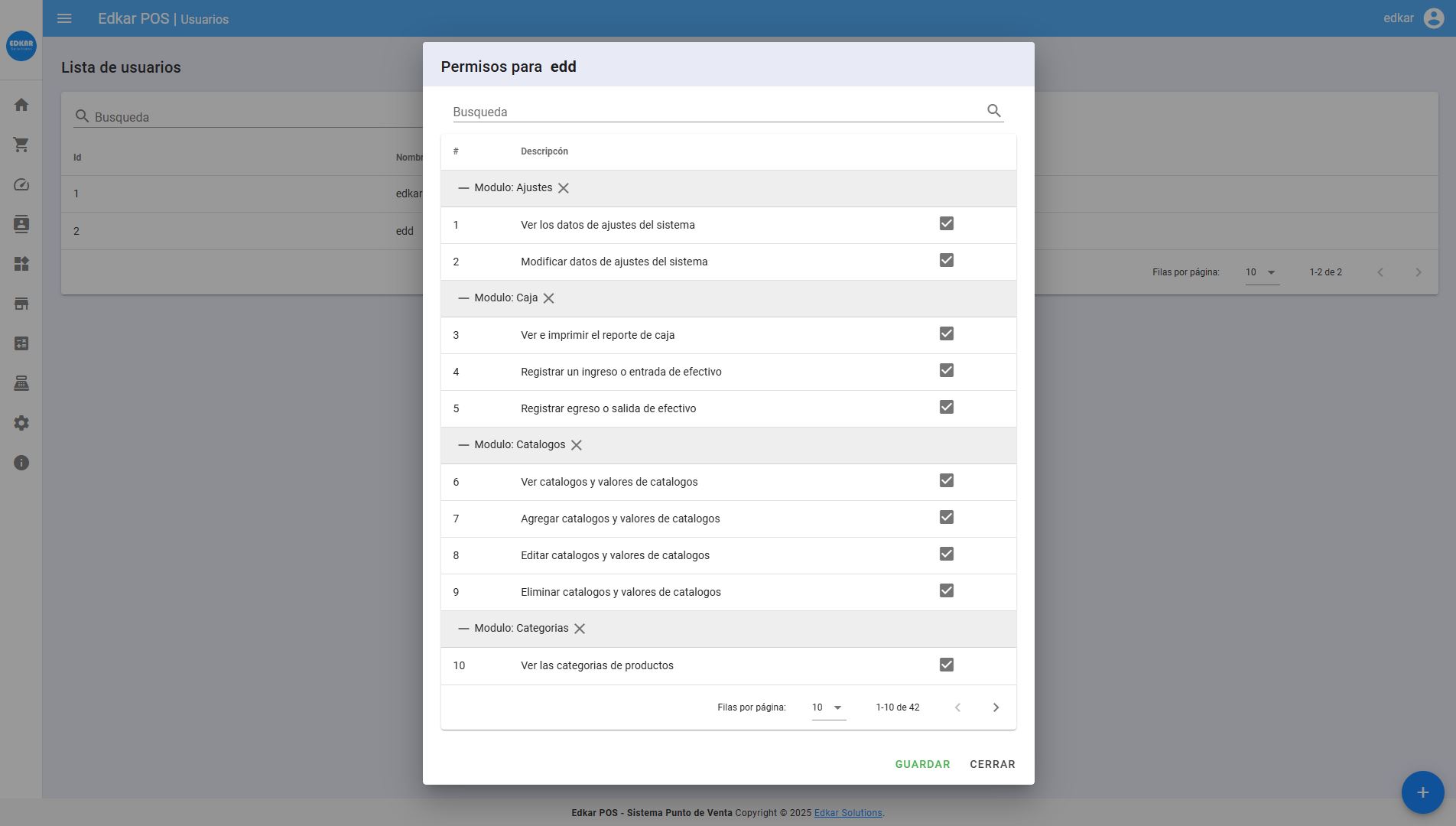Image resolution: width=1456 pixels, height=826 pixels.
Task: Click the info icon in sidebar
Action: pyautogui.click(x=21, y=463)
